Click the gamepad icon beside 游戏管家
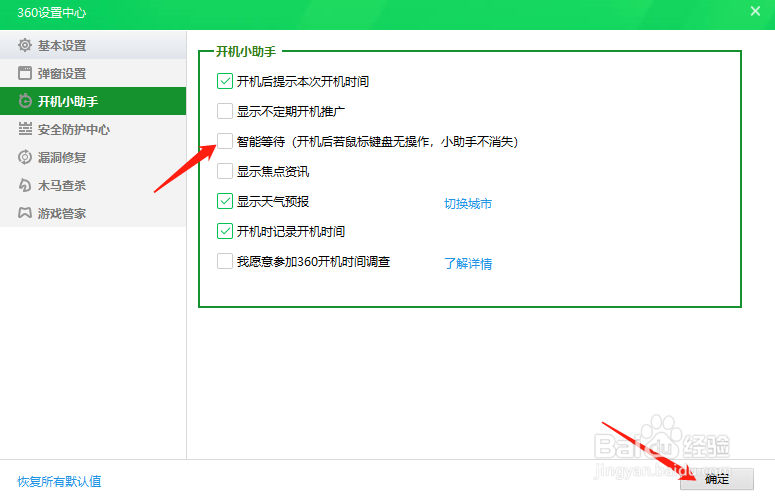This screenshot has width=775, height=498. coord(25,213)
